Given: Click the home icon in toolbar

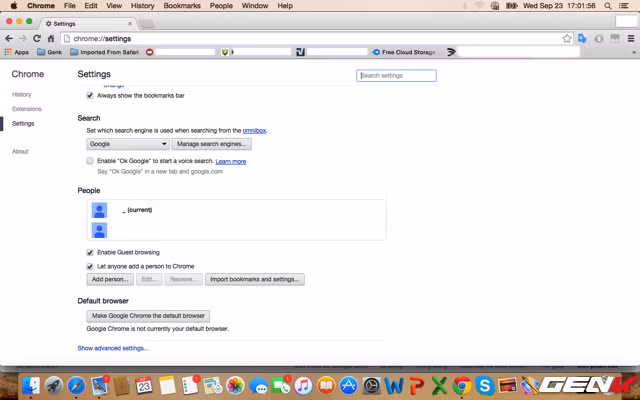Looking at the screenshot, I should 51,38.
